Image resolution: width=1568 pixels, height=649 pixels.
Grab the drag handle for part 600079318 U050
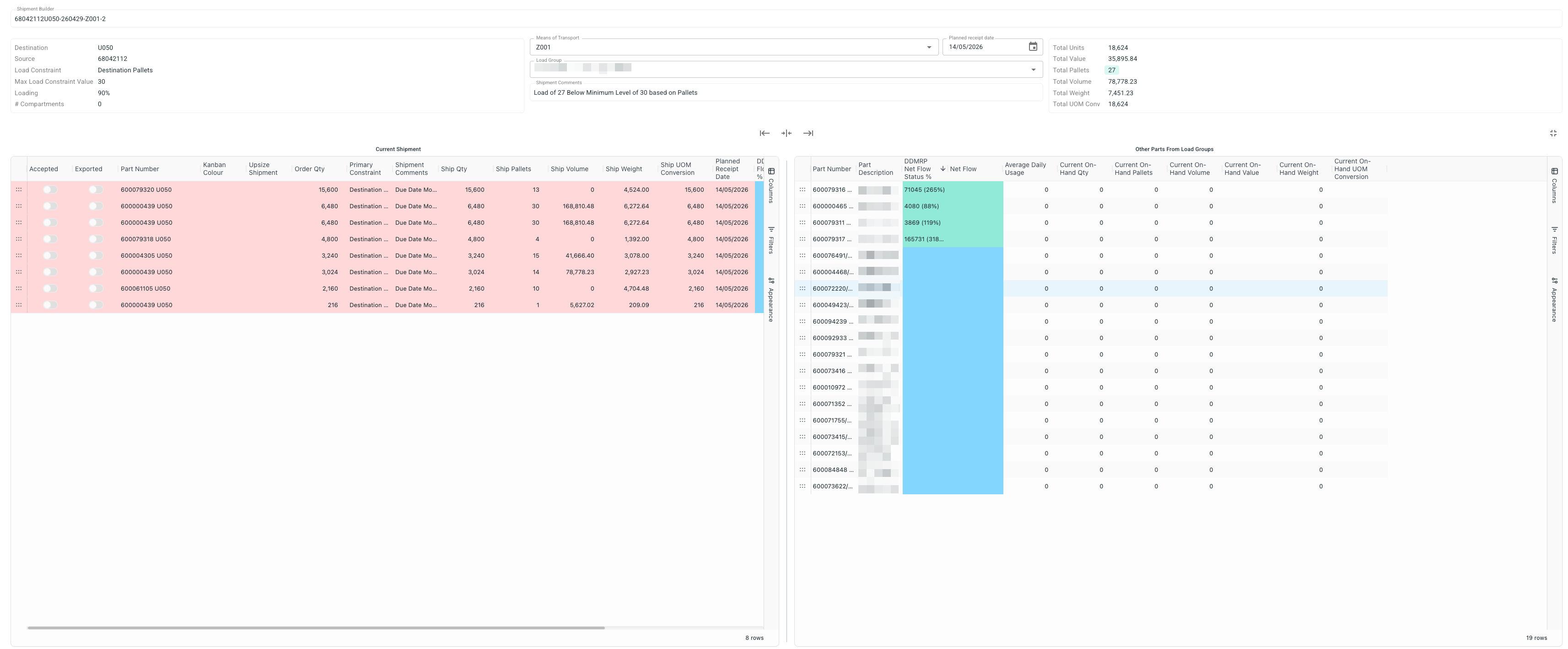(x=19, y=239)
